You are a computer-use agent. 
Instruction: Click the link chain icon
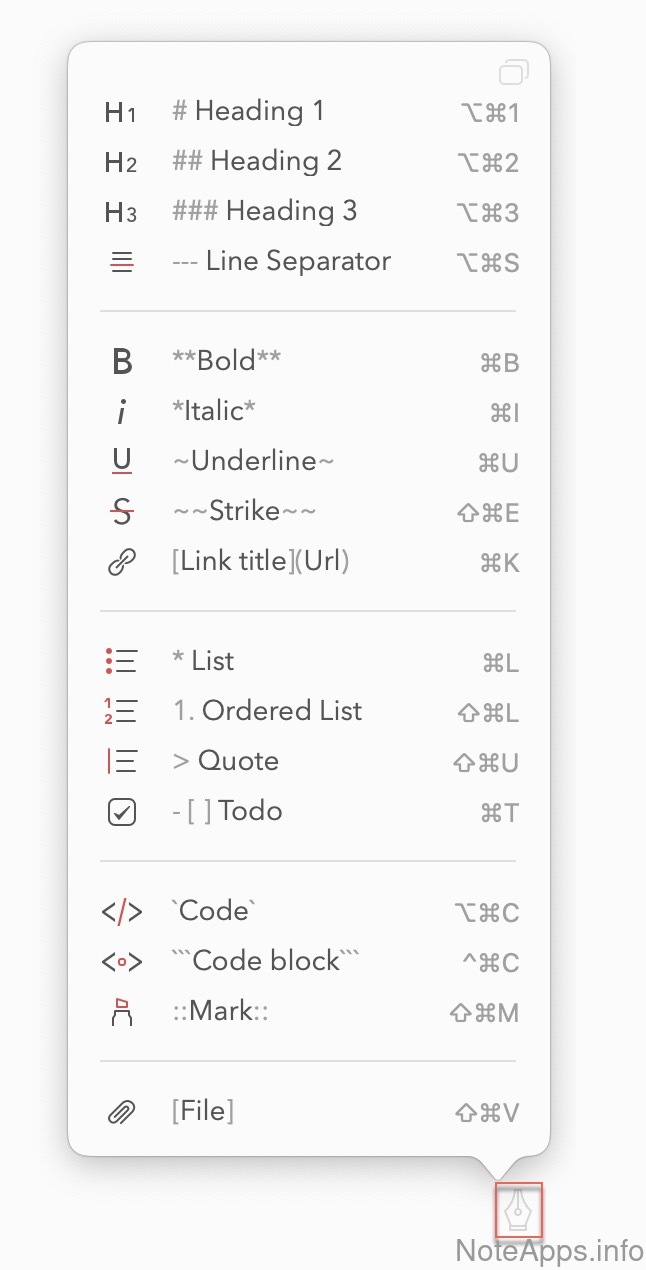(x=121, y=563)
